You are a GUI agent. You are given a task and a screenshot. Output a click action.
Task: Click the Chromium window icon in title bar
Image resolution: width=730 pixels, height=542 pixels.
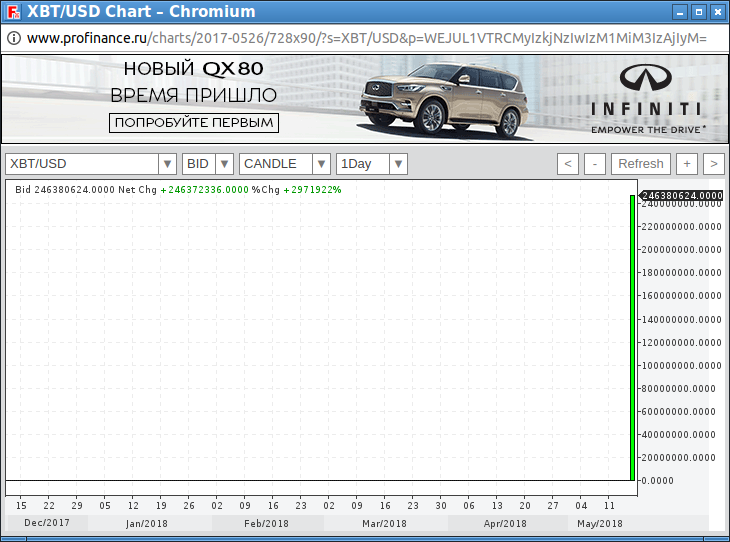point(13,12)
